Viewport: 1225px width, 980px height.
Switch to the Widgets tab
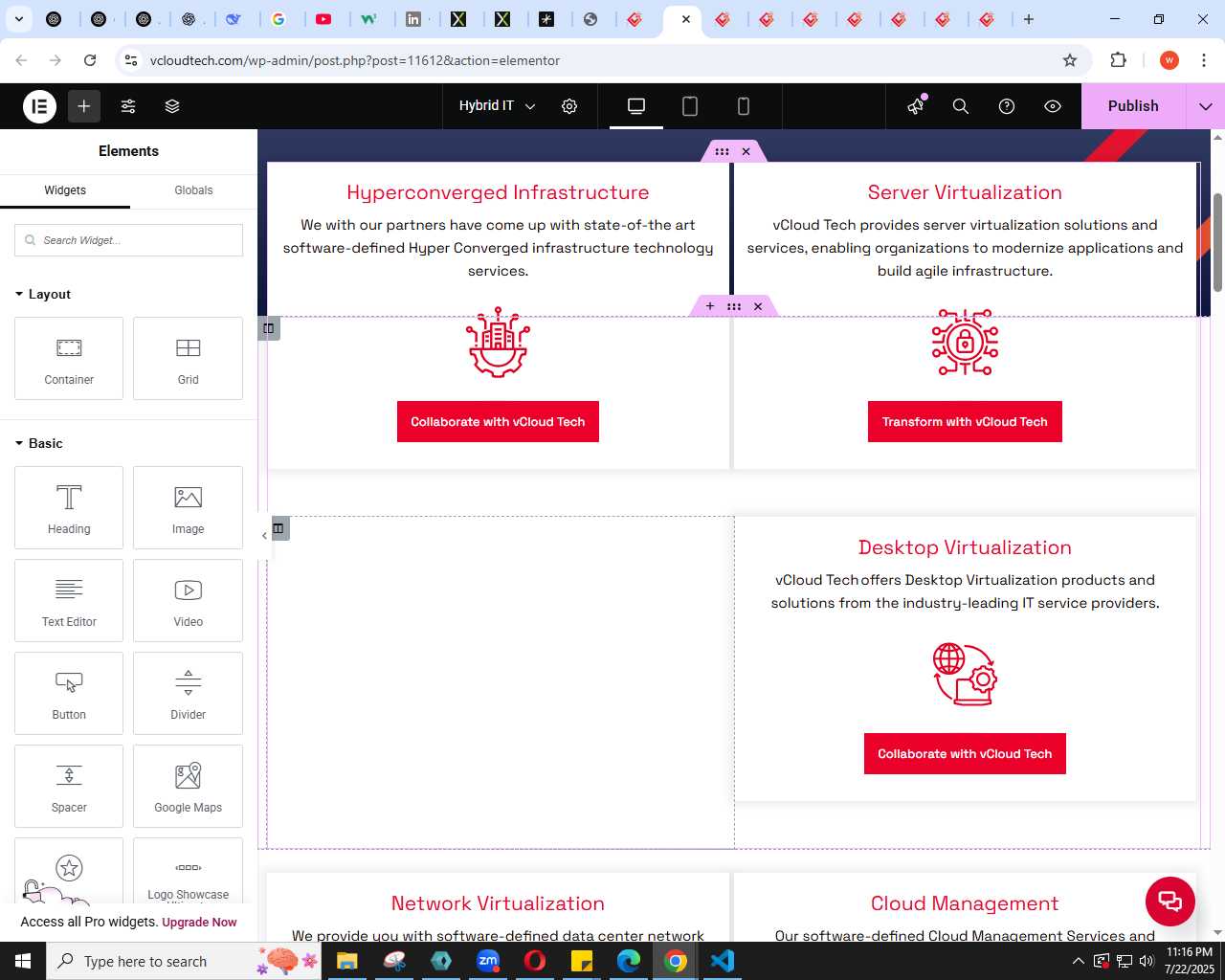(x=65, y=190)
